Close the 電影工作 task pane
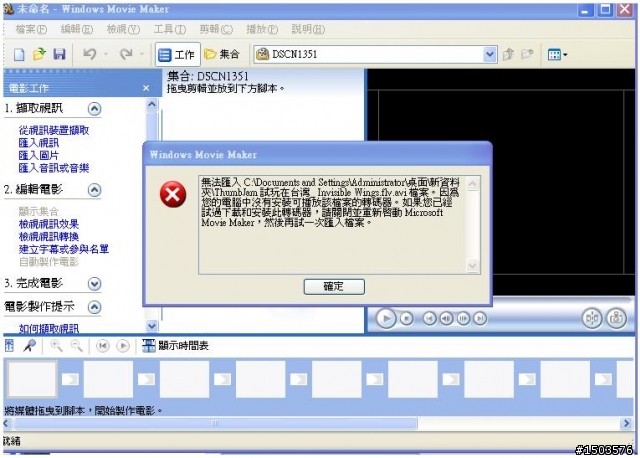The image size is (640, 458). click(146, 88)
